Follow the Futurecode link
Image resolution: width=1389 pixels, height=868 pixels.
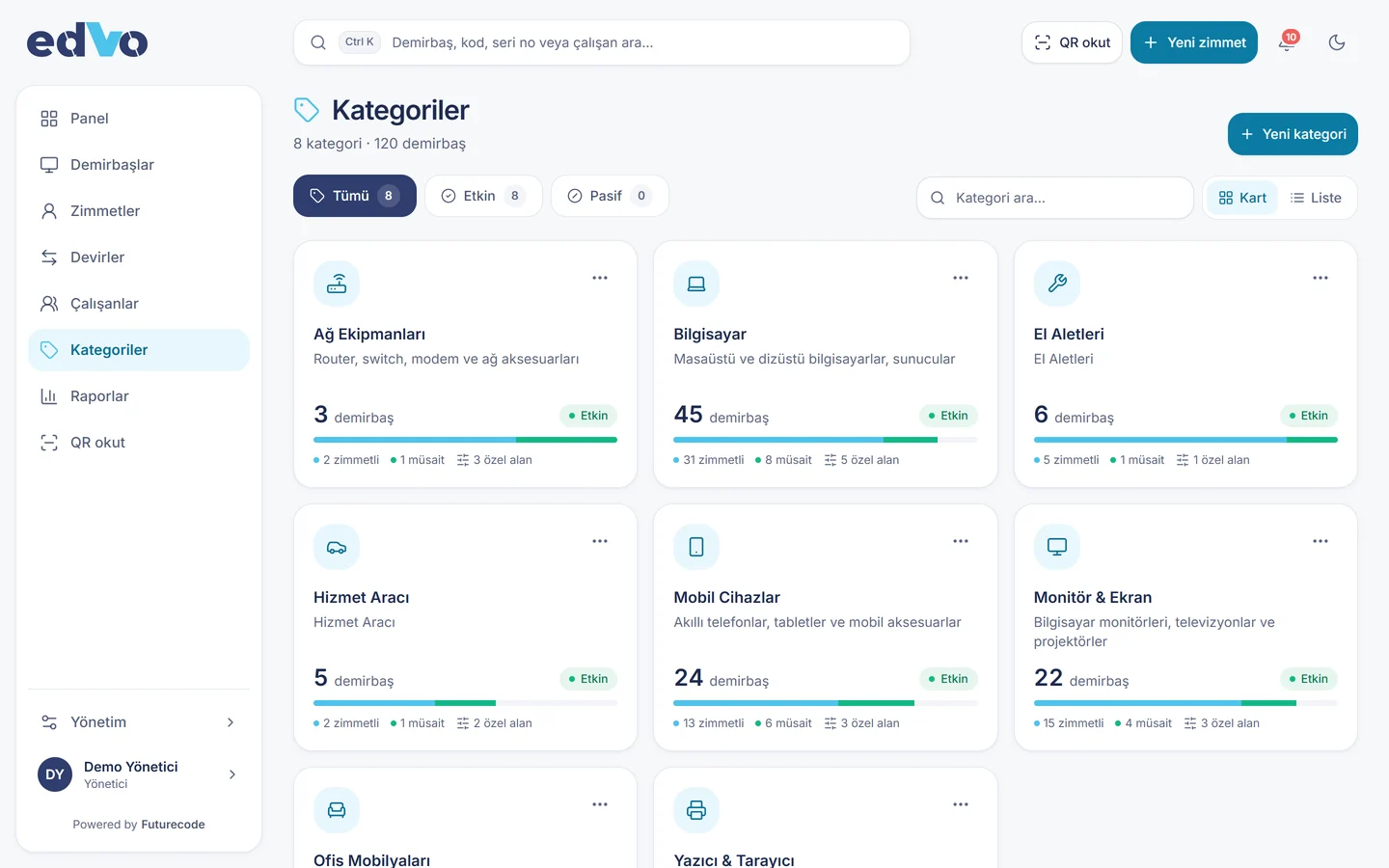coord(173,825)
